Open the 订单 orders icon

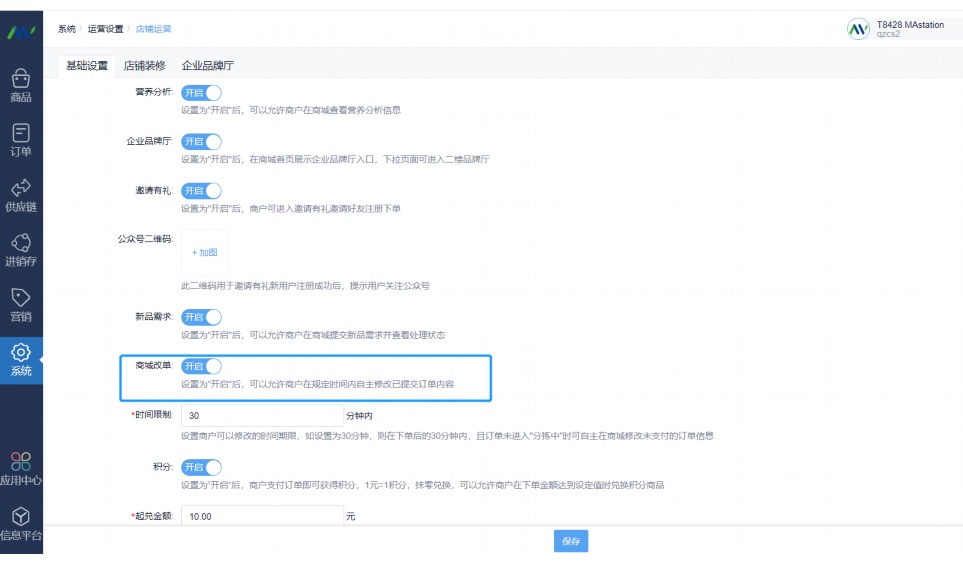pyautogui.click(x=21, y=132)
